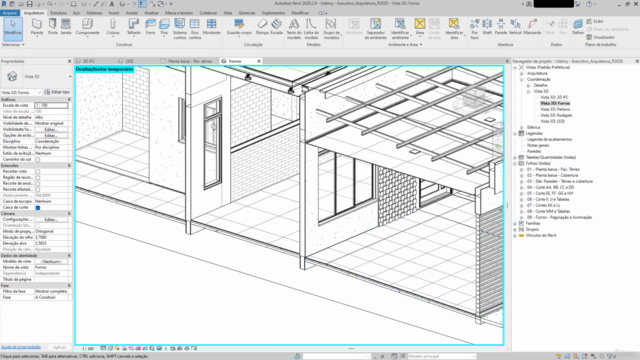Switch to Vista ribbon tab

pos(228,13)
